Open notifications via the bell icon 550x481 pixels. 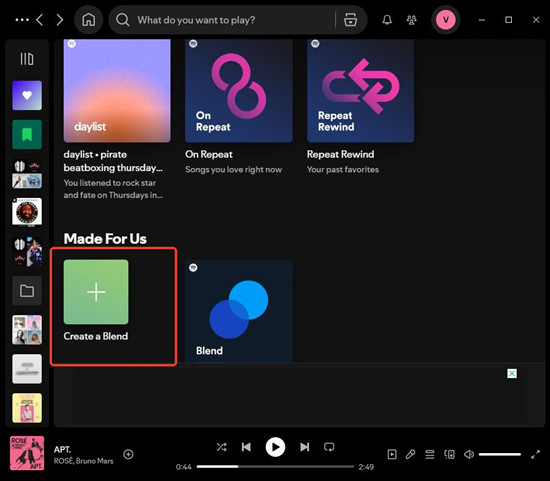387,20
